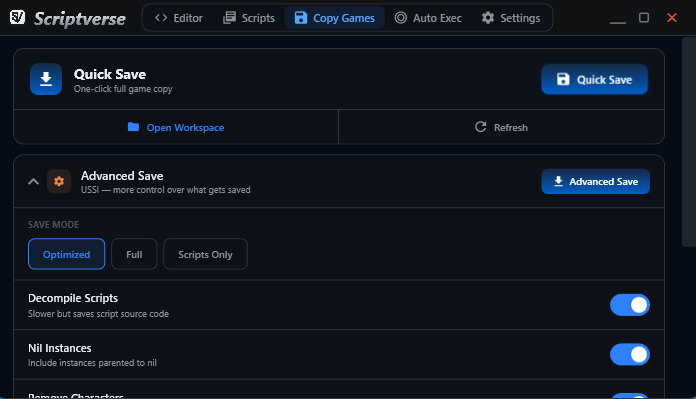Start the Advanced Save
The image size is (696, 399).
point(595,181)
